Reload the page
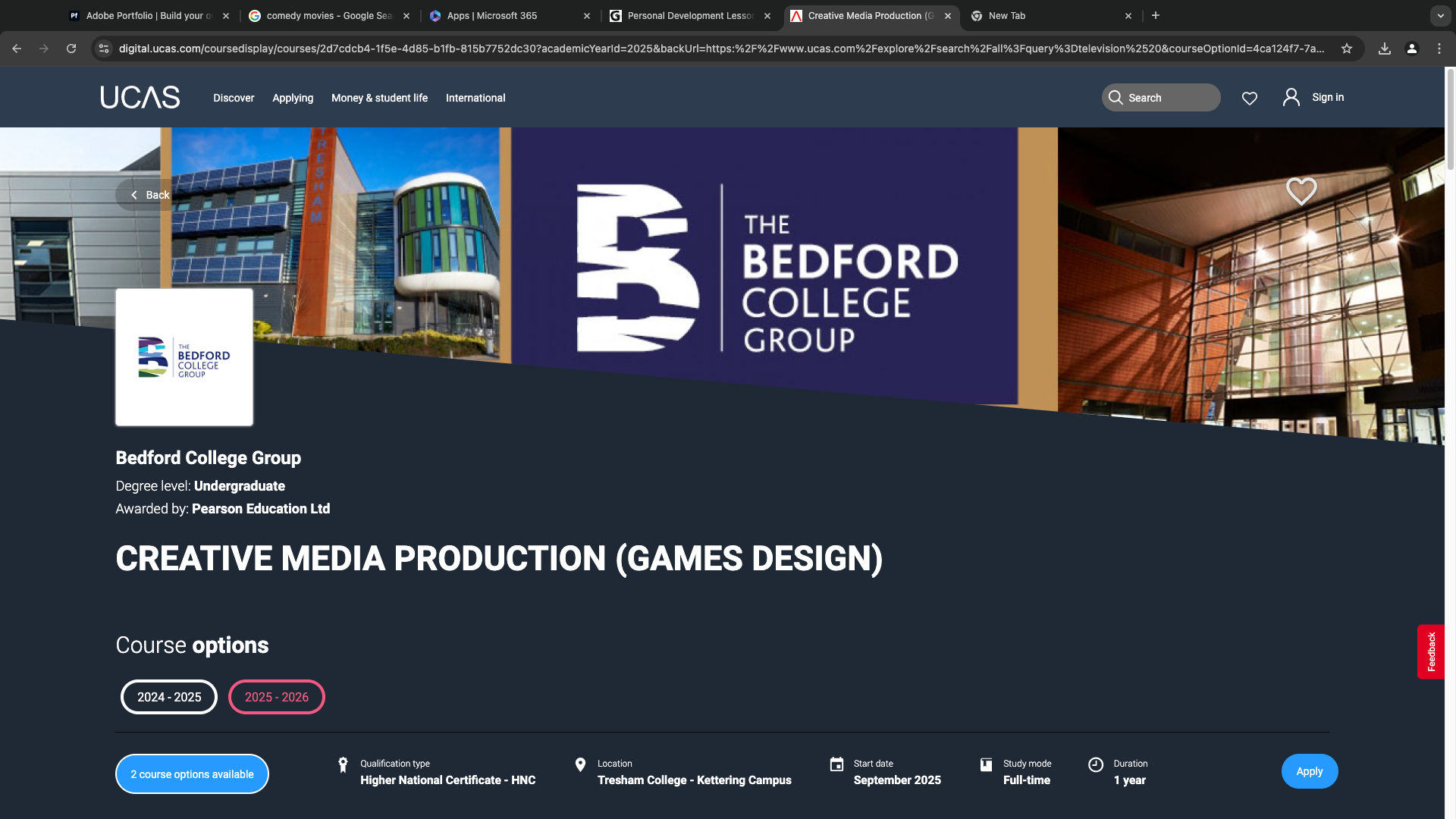The image size is (1456, 819). pos(71,49)
